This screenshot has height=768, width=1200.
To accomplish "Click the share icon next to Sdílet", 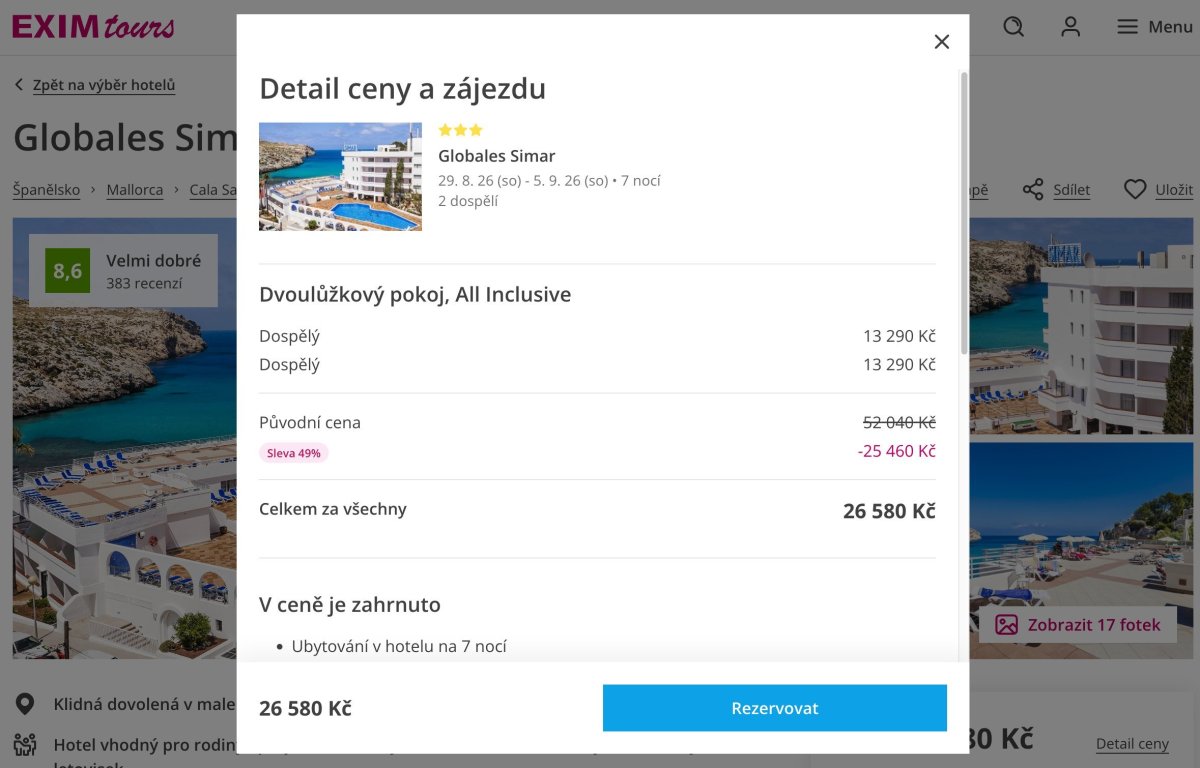I will click(x=1033, y=189).
